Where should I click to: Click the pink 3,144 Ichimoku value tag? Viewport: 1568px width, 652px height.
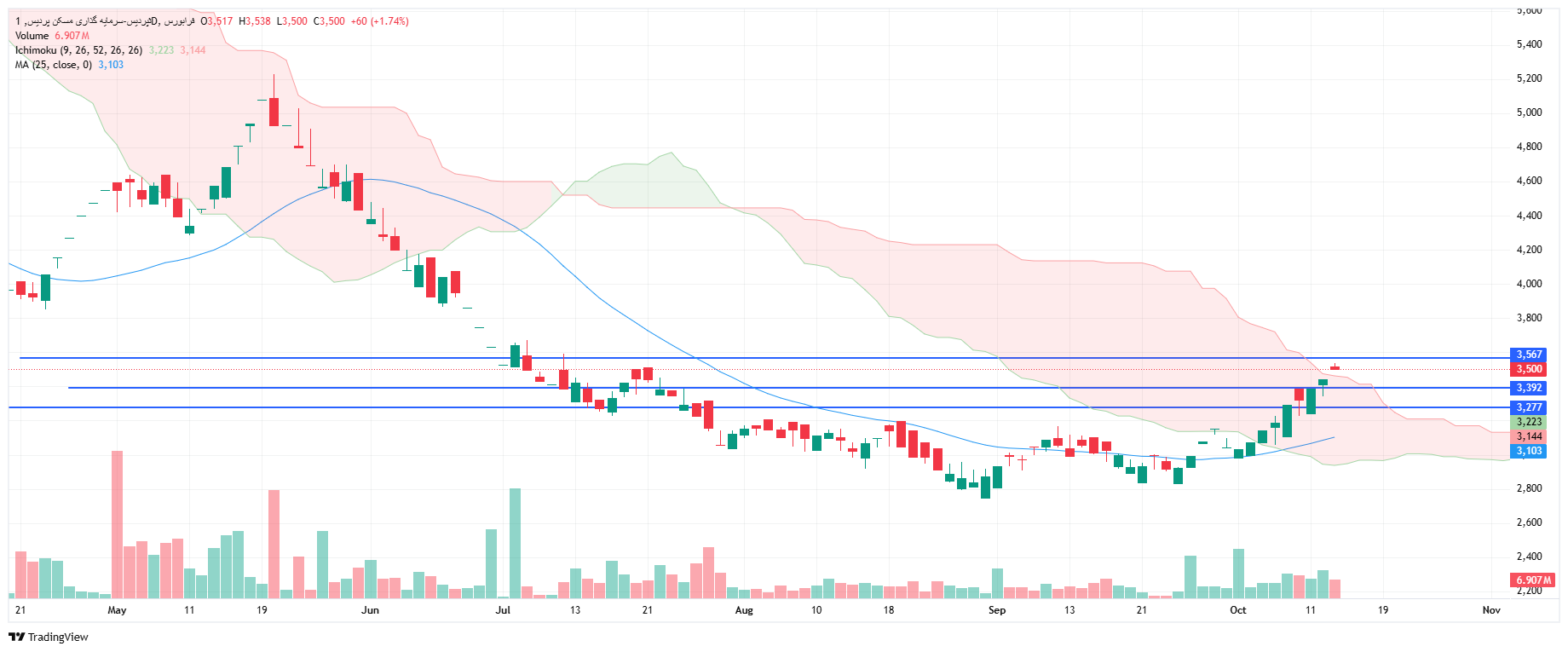[1529, 436]
